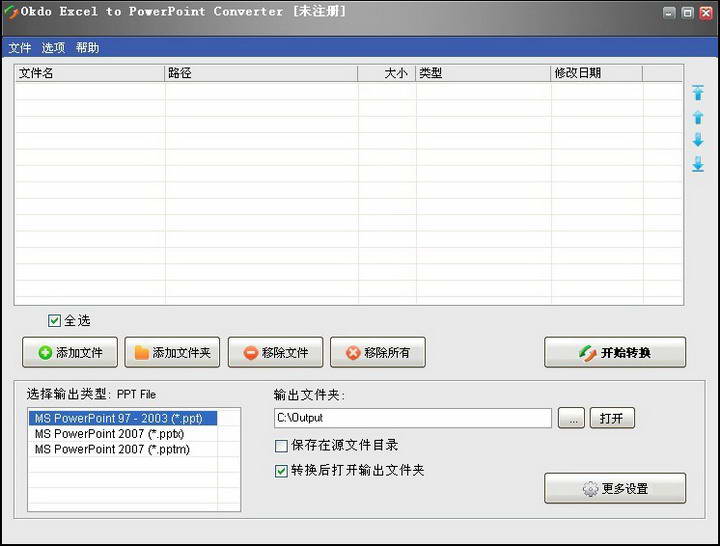Browse output folder with the ... button
This screenshot has width=720, height=546.
[571, 418]
